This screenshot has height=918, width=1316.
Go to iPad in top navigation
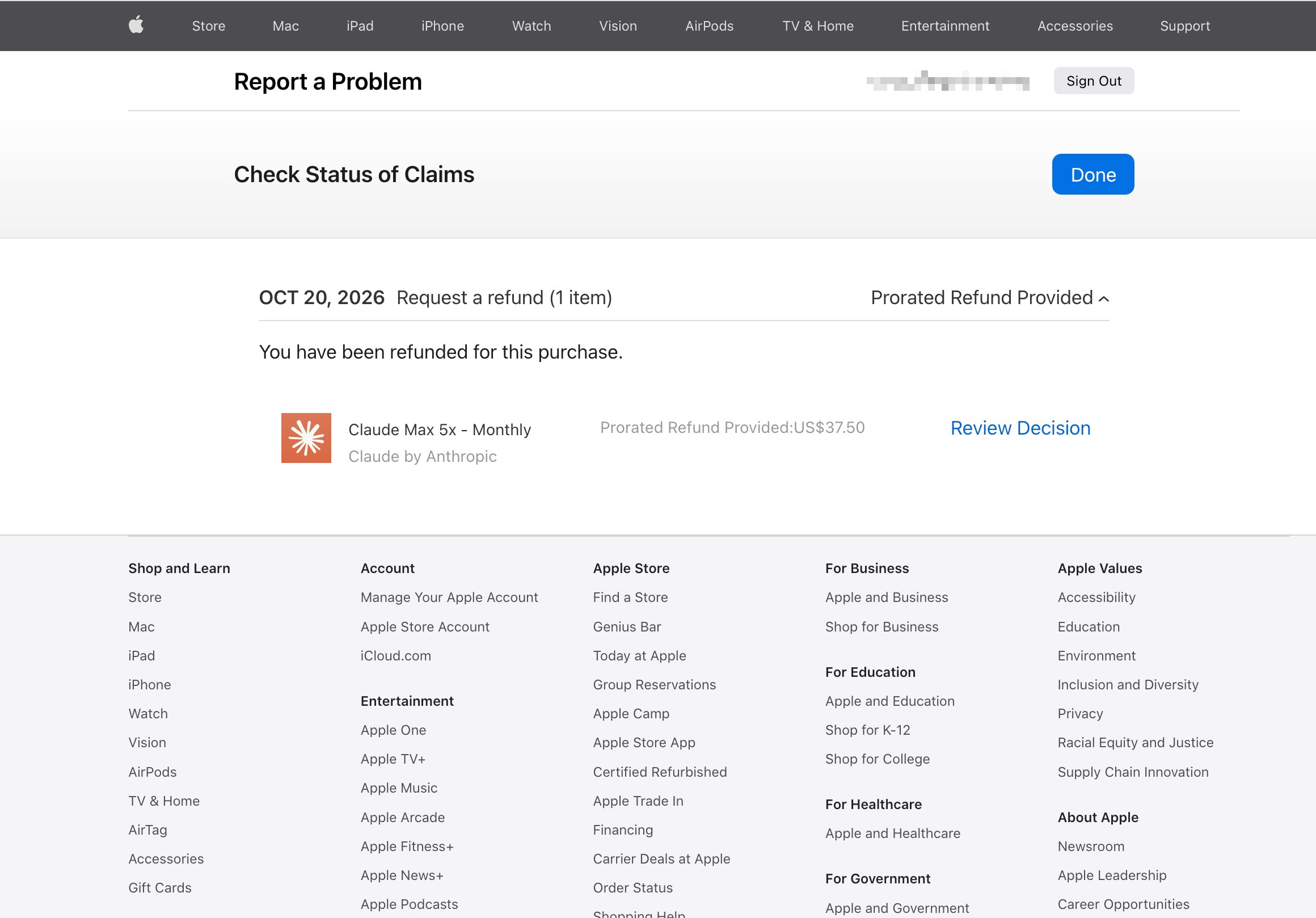(360, 26)
